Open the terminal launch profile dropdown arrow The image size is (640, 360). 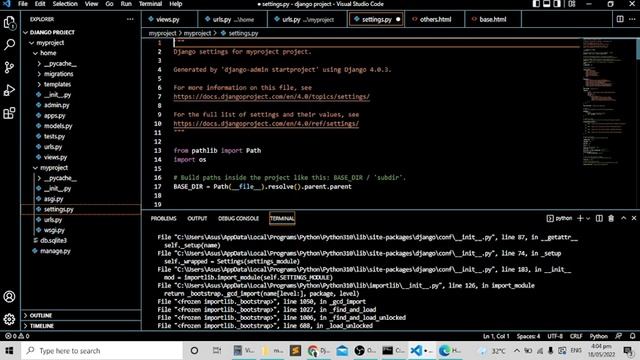point(588,218)
